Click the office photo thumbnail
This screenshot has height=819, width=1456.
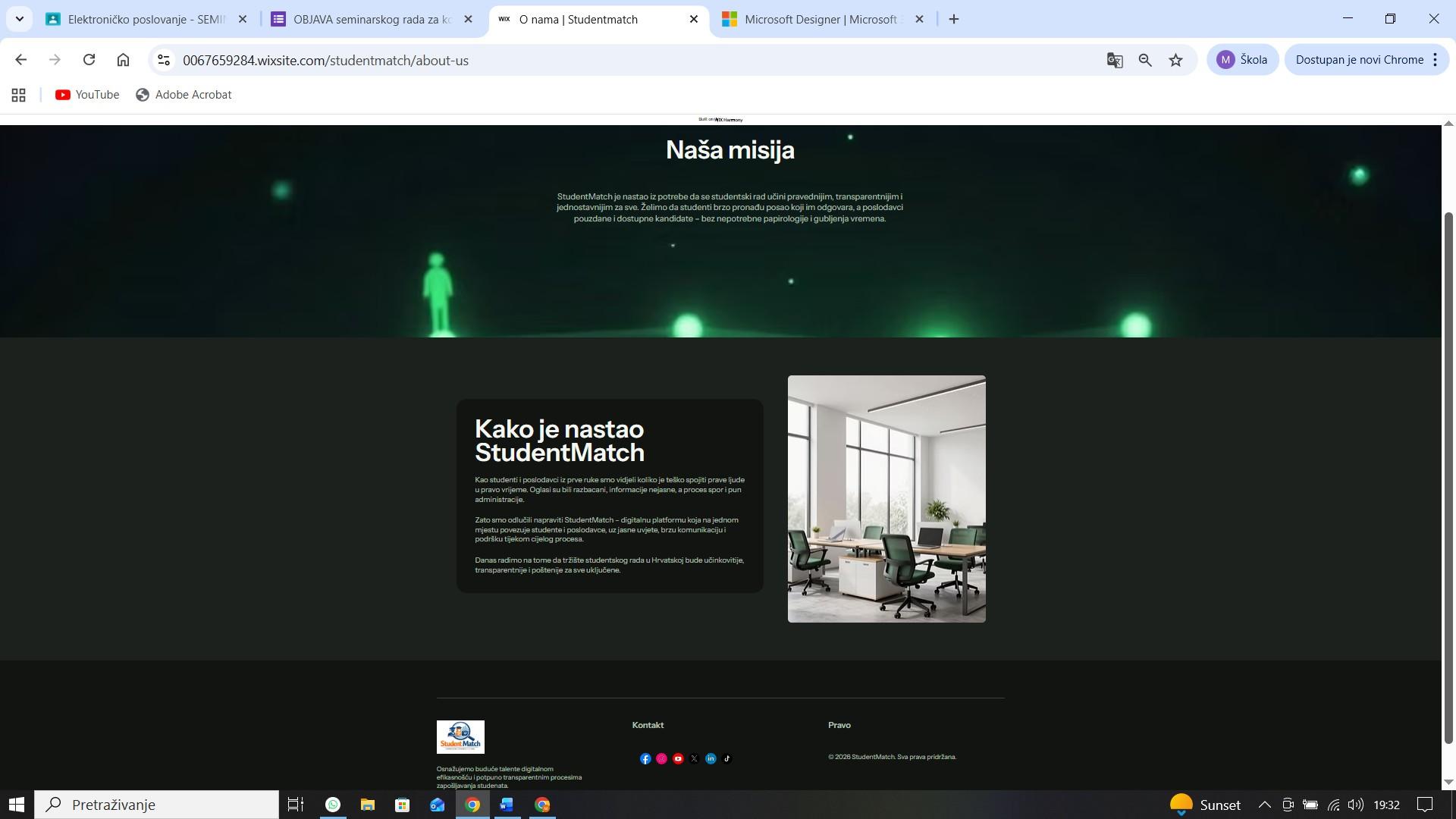coord(886,498)
